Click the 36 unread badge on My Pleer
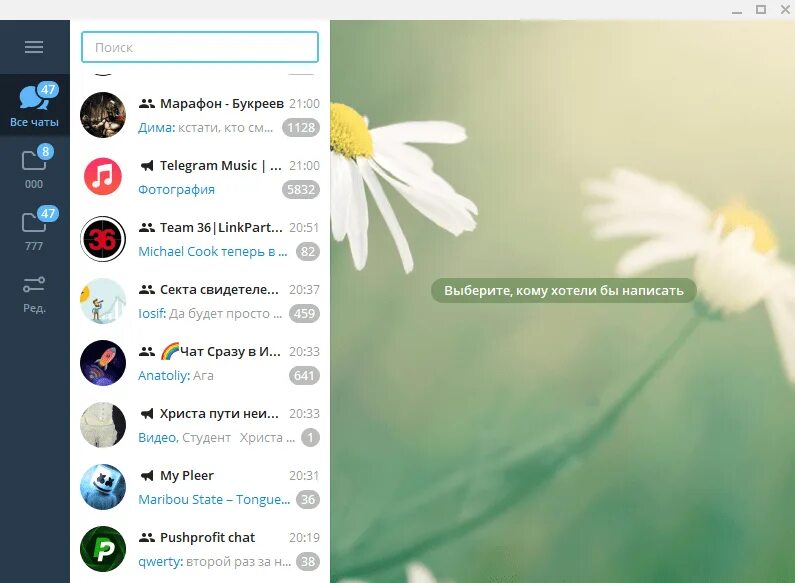Viewport: 795px width, 583px height. pyautogui.click(x=308, y=499)
